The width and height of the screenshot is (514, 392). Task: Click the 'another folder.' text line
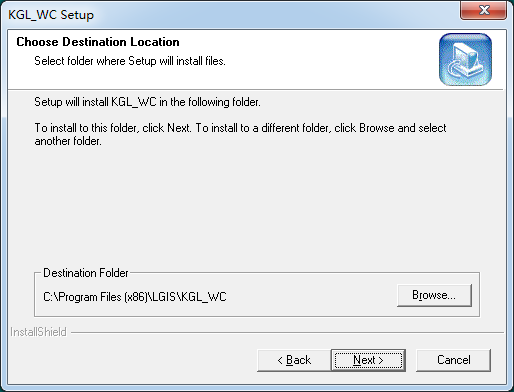[x=68, y=141]
